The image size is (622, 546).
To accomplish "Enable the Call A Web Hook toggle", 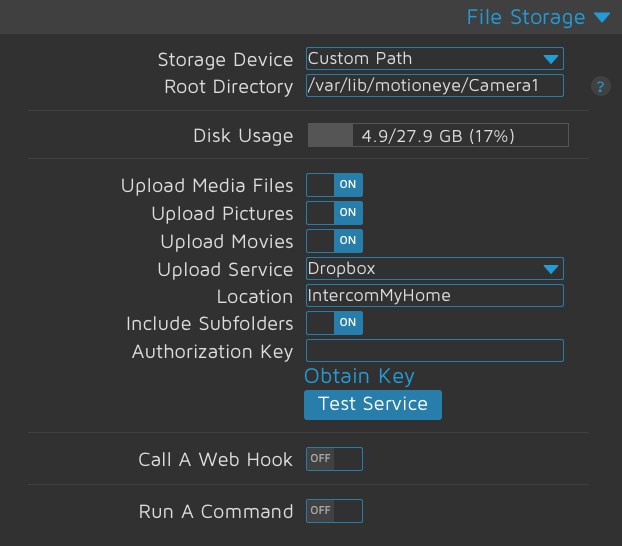I will (334, 459).
